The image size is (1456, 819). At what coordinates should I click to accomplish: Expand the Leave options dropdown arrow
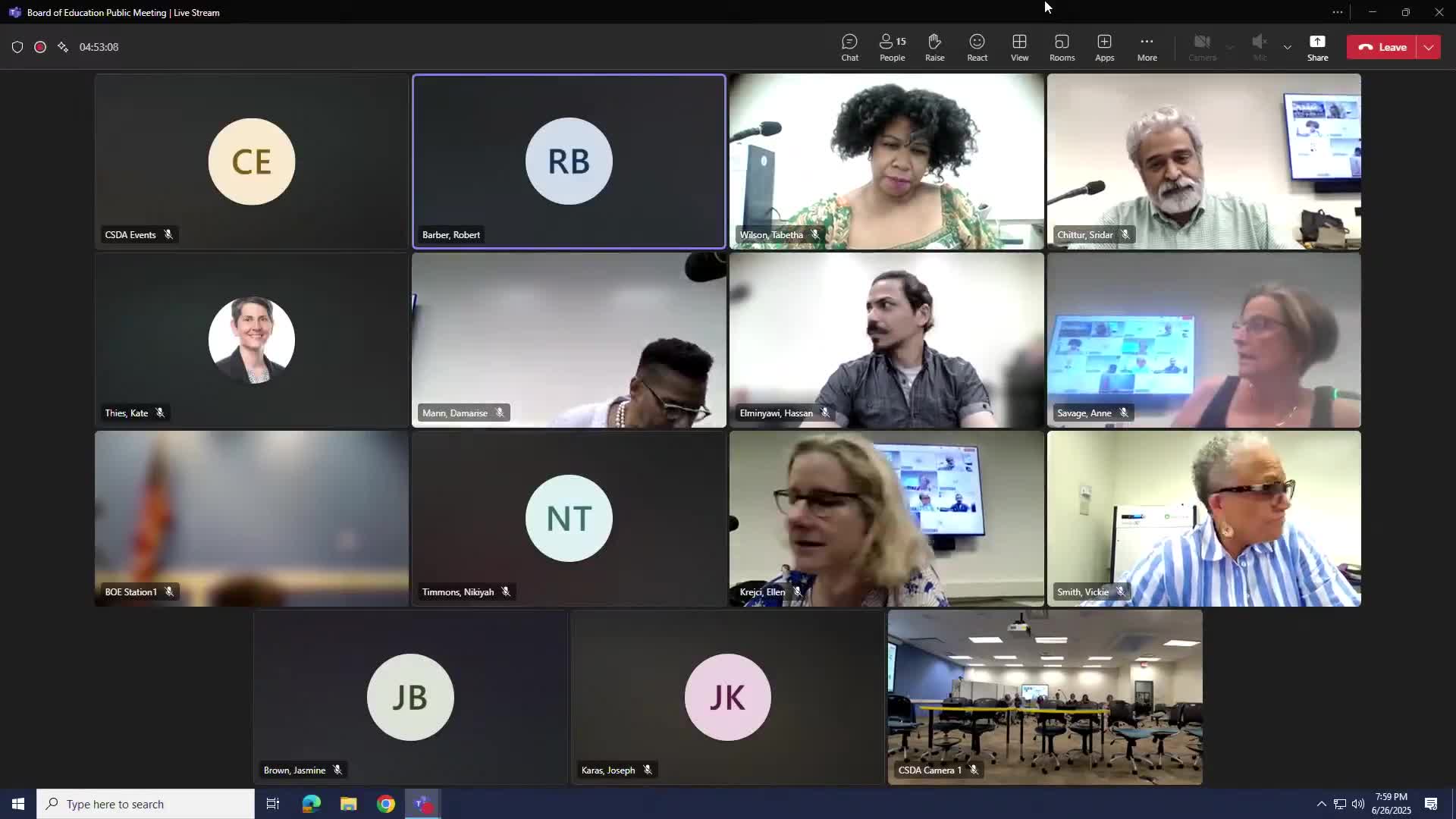tap(1429, 47)
